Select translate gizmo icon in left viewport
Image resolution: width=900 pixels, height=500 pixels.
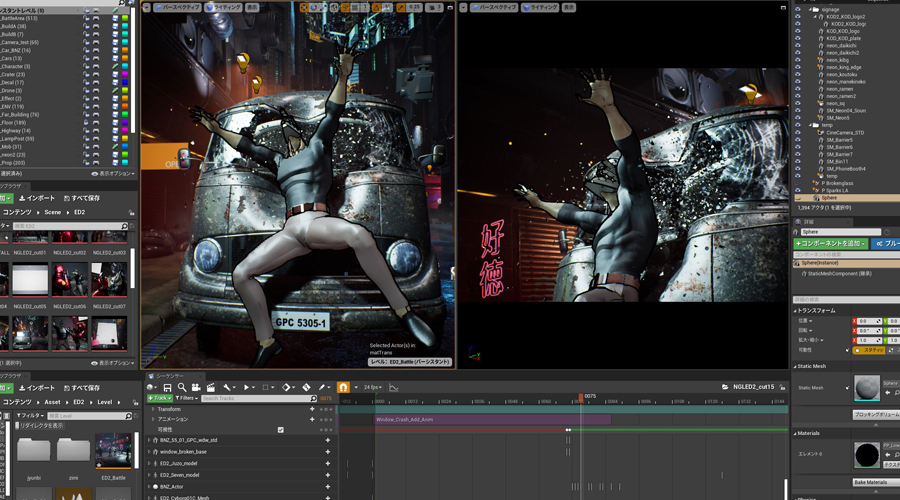point(304,7)
